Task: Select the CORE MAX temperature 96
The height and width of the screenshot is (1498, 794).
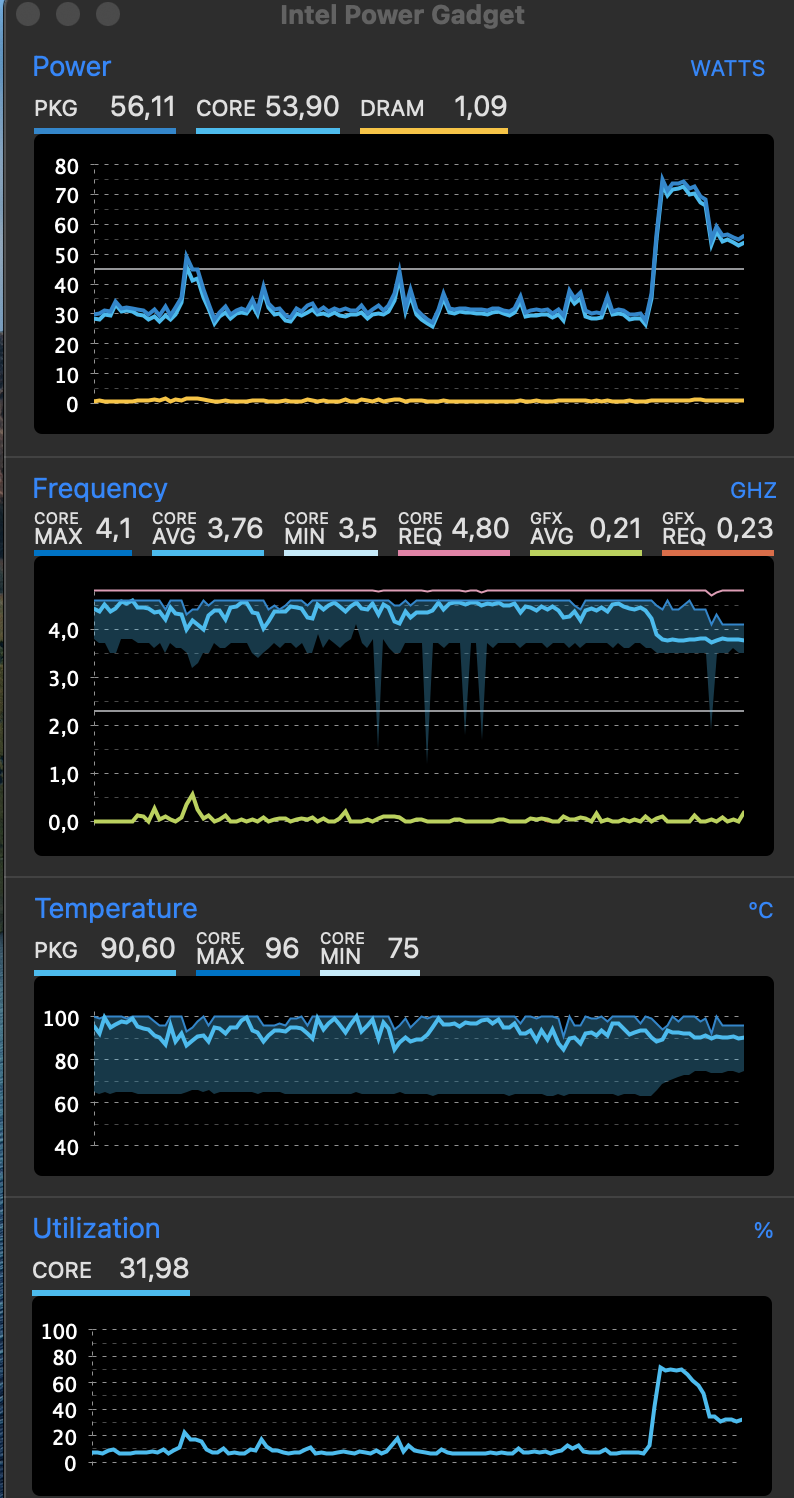Action: pos(283,948)
